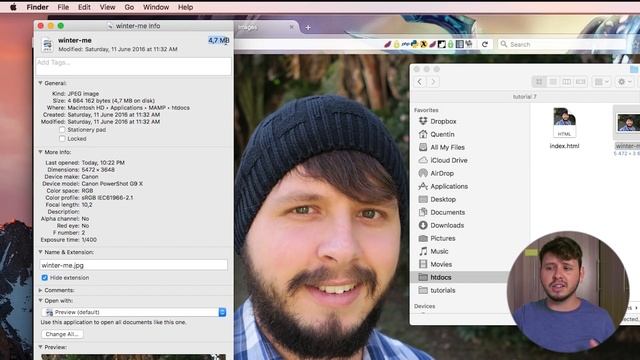Click the 'tutorial 7' Finder title
Image resolution: width=640 pixels, height=360 pixels.
coord(524,97)
